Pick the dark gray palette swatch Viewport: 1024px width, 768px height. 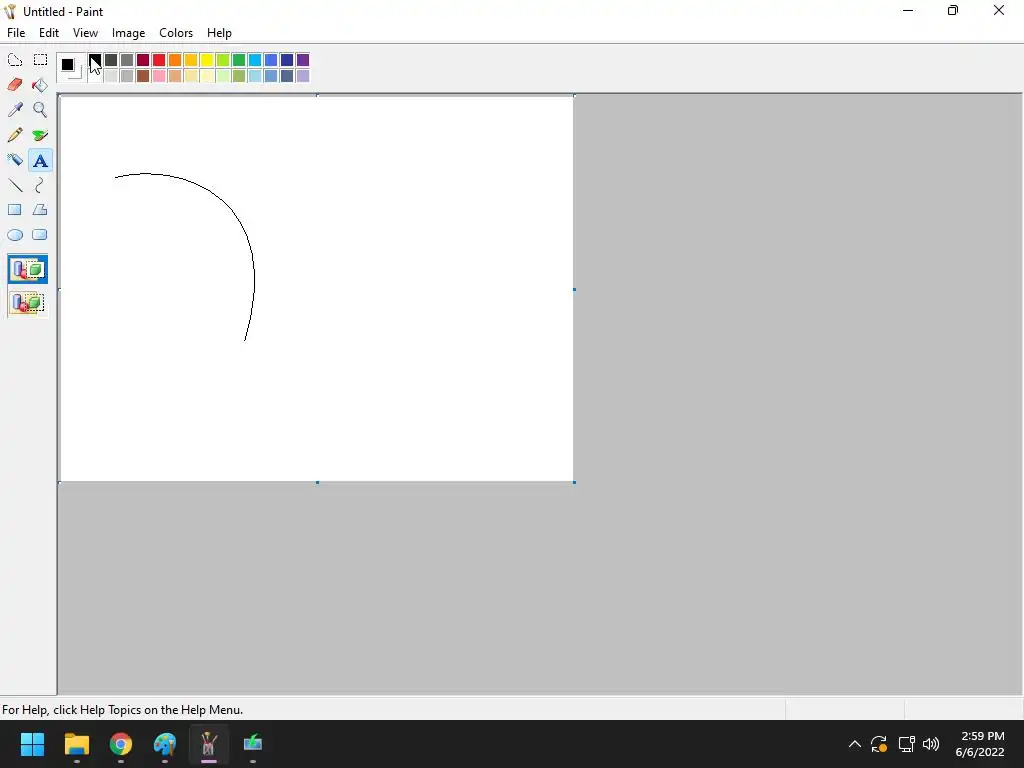[x=111, y=60]
